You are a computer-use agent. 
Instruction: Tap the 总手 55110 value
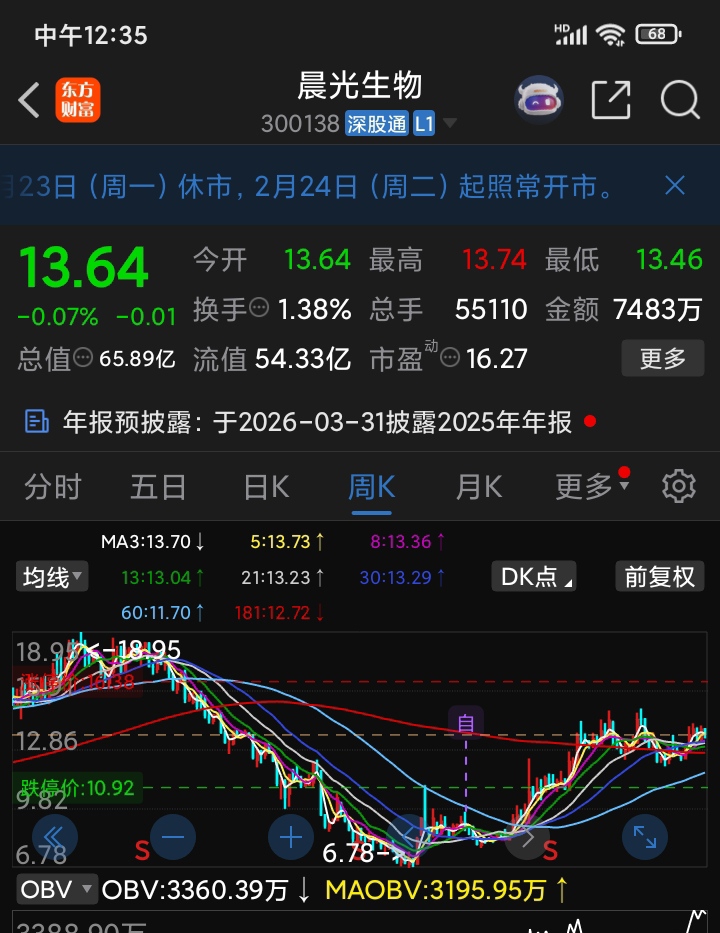[x=491, y=309]
